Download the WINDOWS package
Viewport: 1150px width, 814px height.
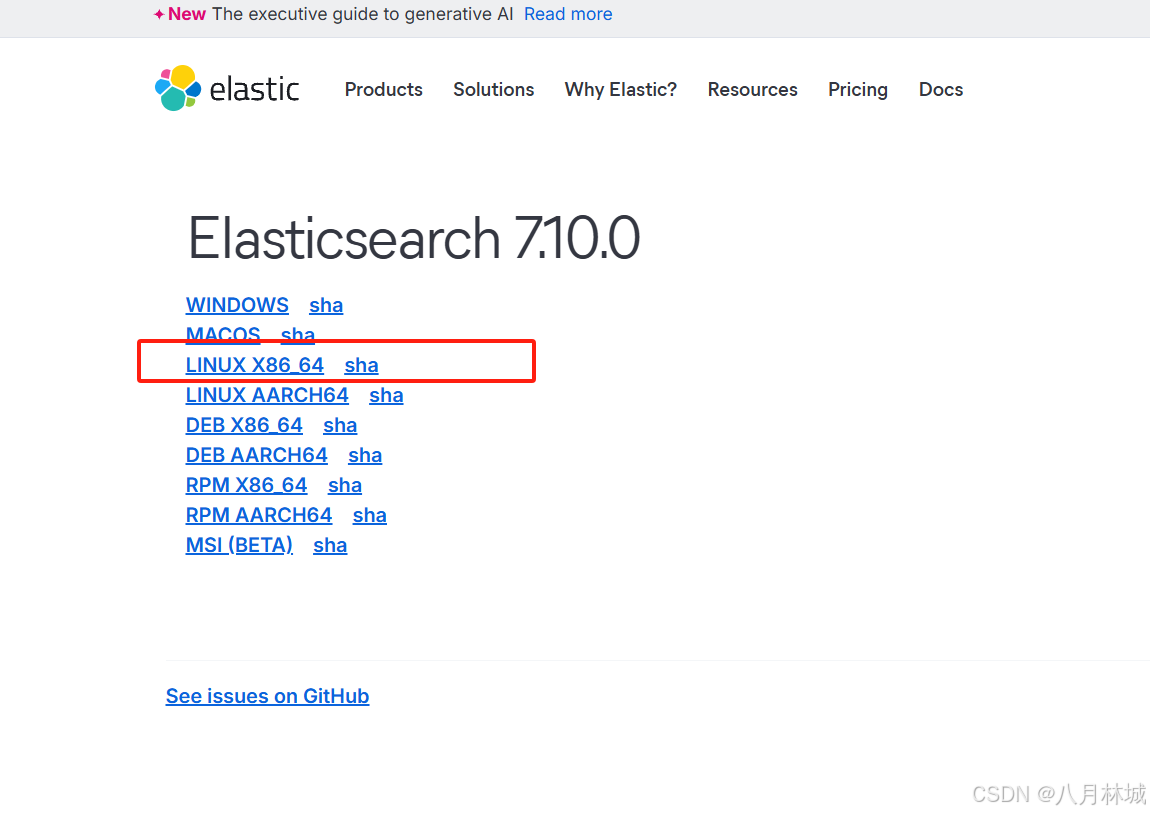(x=237, y=305)
